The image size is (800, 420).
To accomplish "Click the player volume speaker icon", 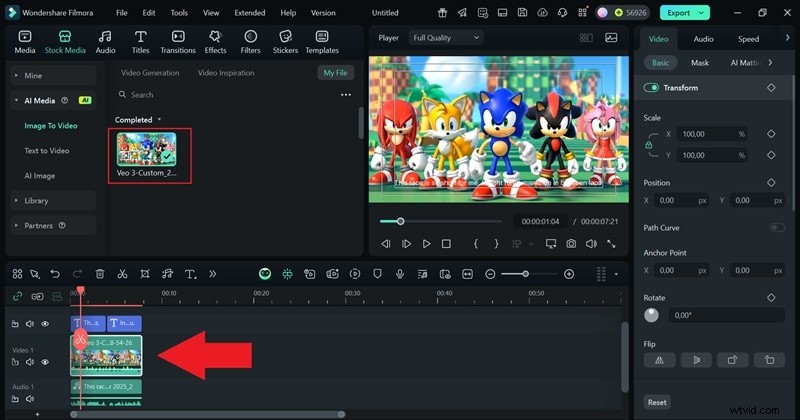I will coord(591,244).
